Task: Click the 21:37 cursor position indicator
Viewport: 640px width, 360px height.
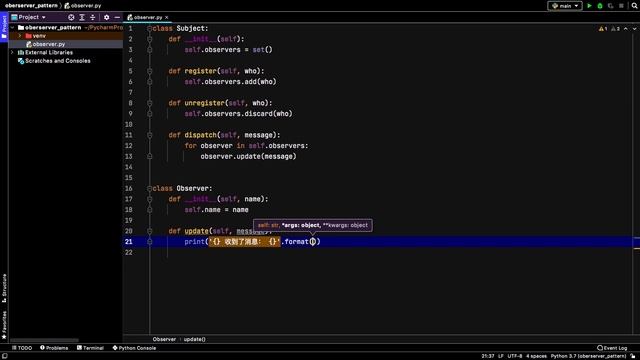Action: pos(488,356)
